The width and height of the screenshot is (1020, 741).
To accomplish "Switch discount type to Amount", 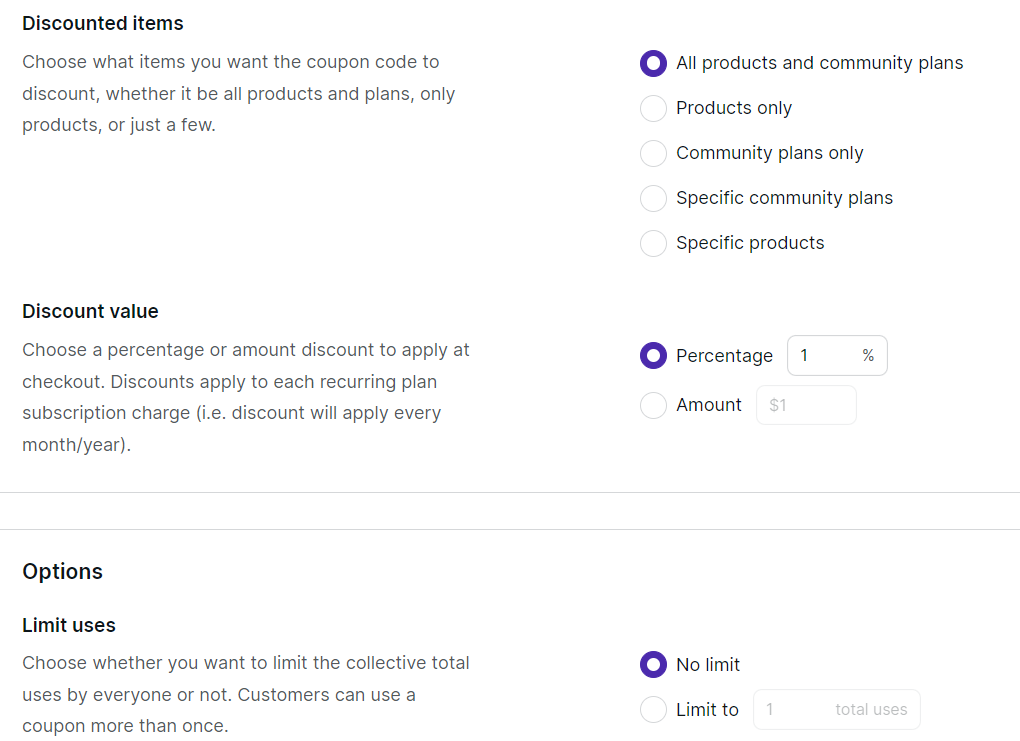I will coord(653,405).
